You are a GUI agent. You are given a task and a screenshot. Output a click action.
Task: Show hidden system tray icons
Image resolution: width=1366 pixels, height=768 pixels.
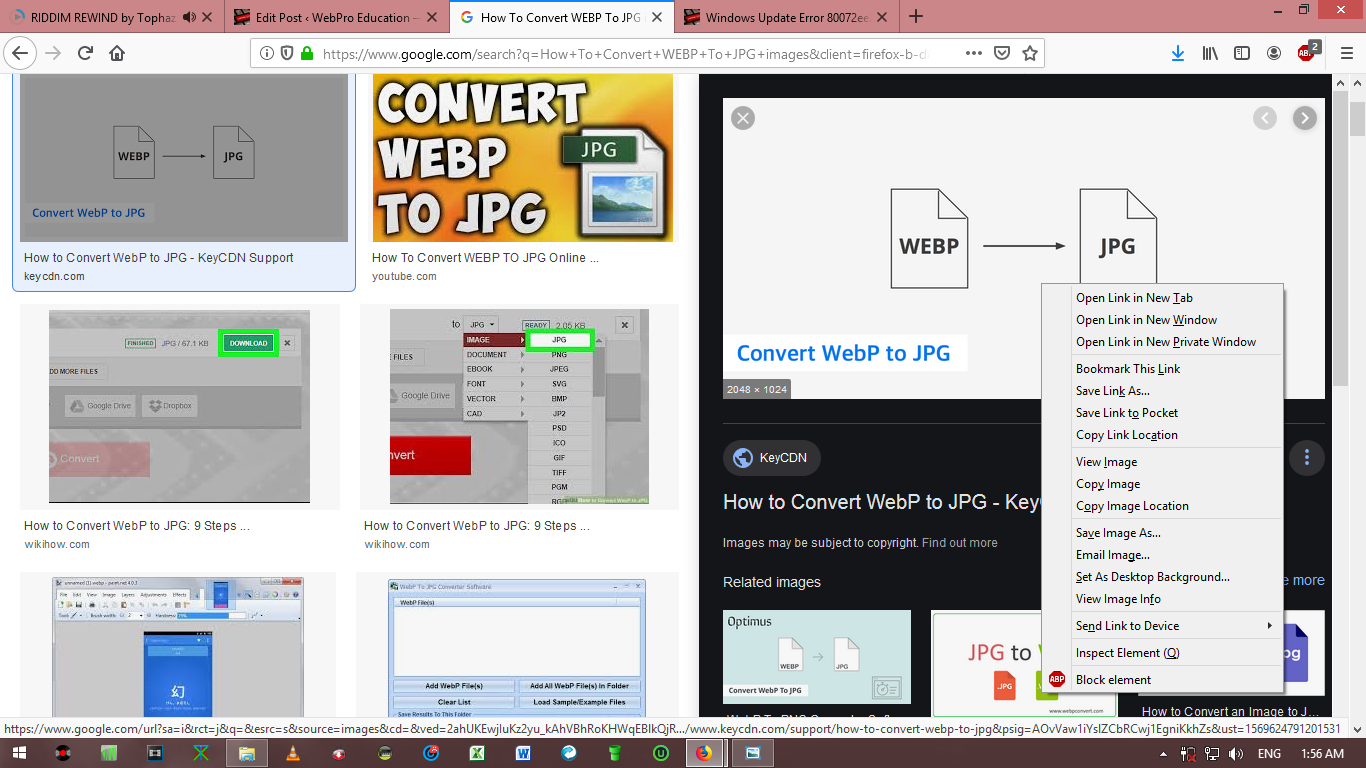pos(1163,754)
